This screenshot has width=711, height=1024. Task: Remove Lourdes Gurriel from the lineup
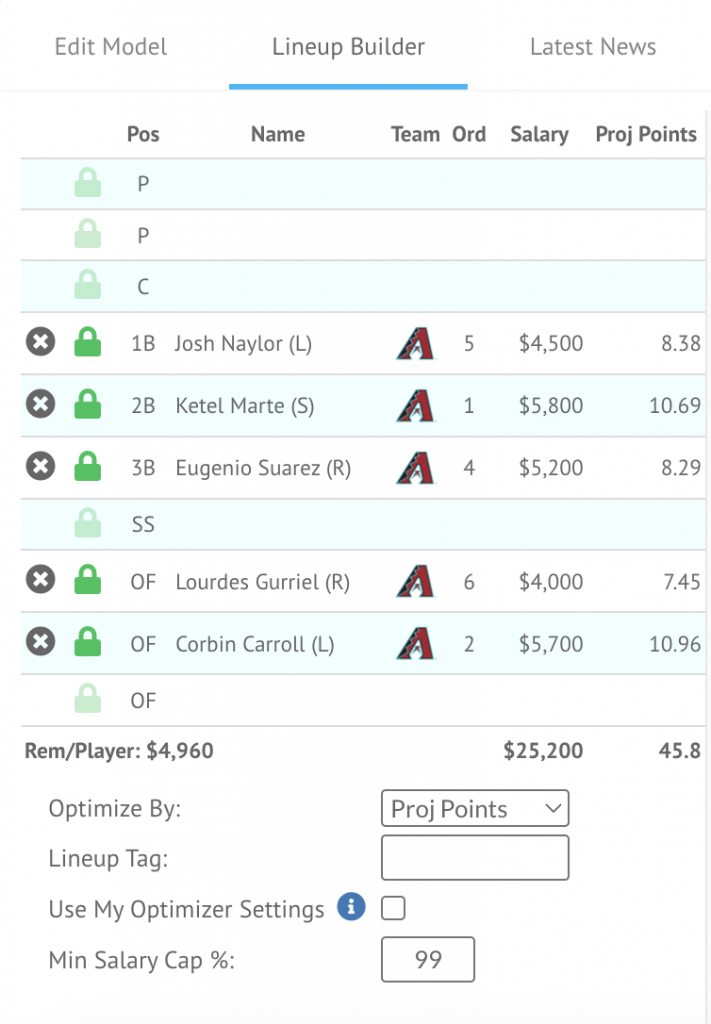pos(40,579)
